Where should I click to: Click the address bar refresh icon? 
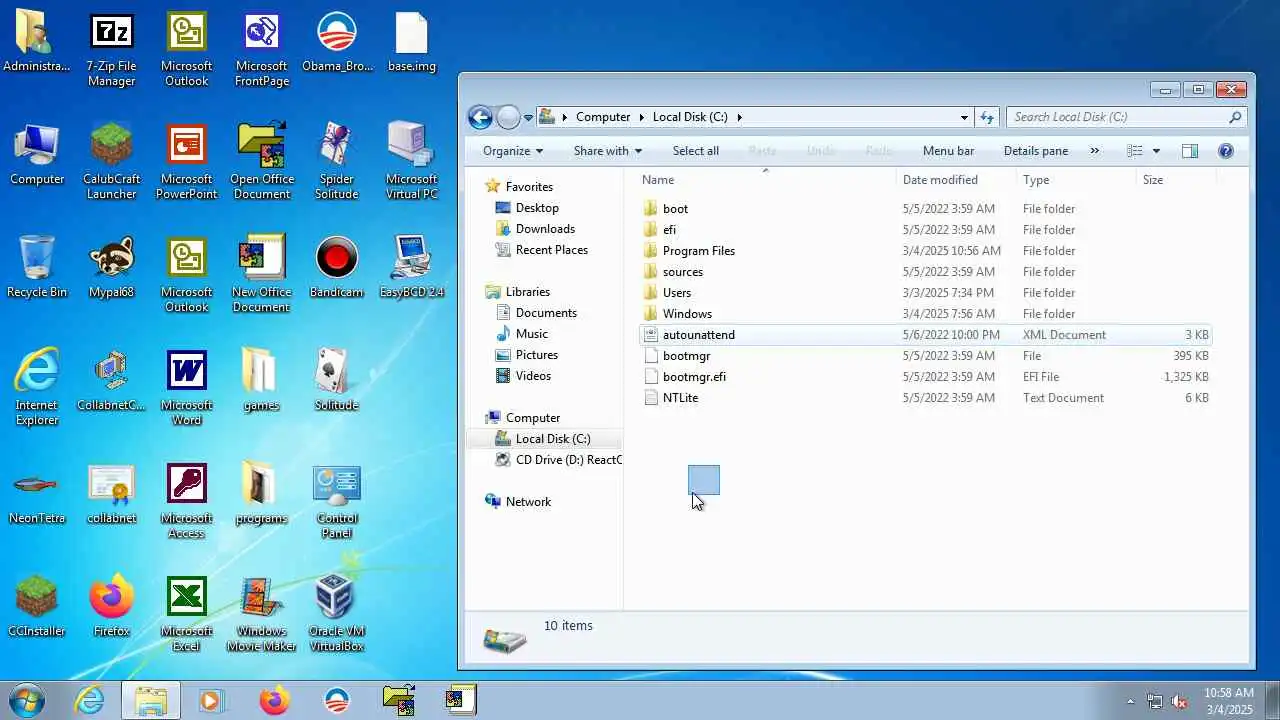point(987,117)
